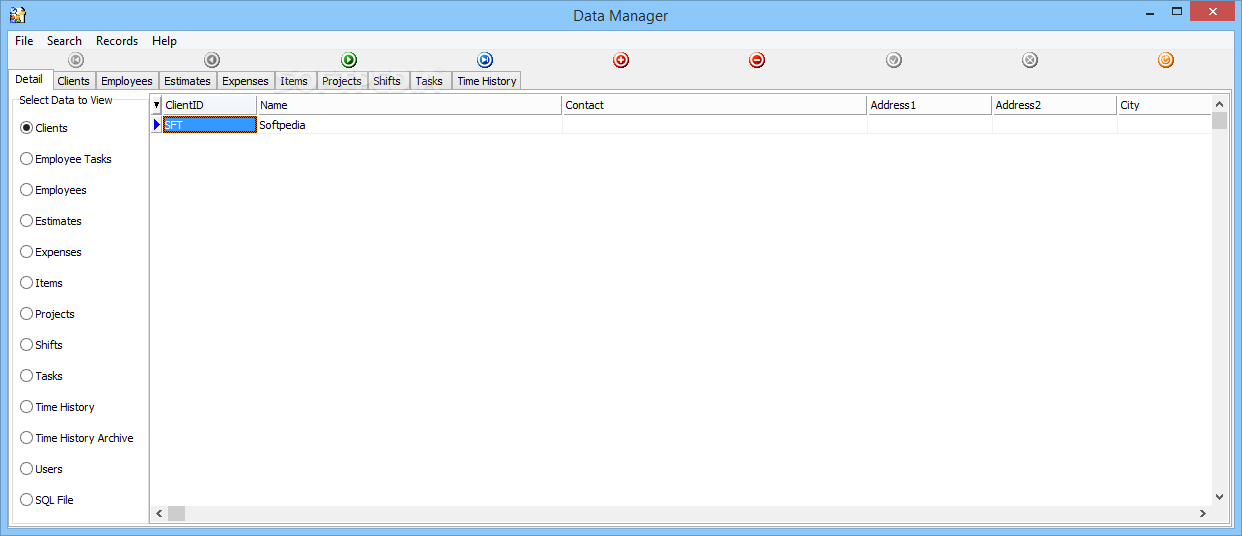Open the Help menu

click(x=164, y=41)
